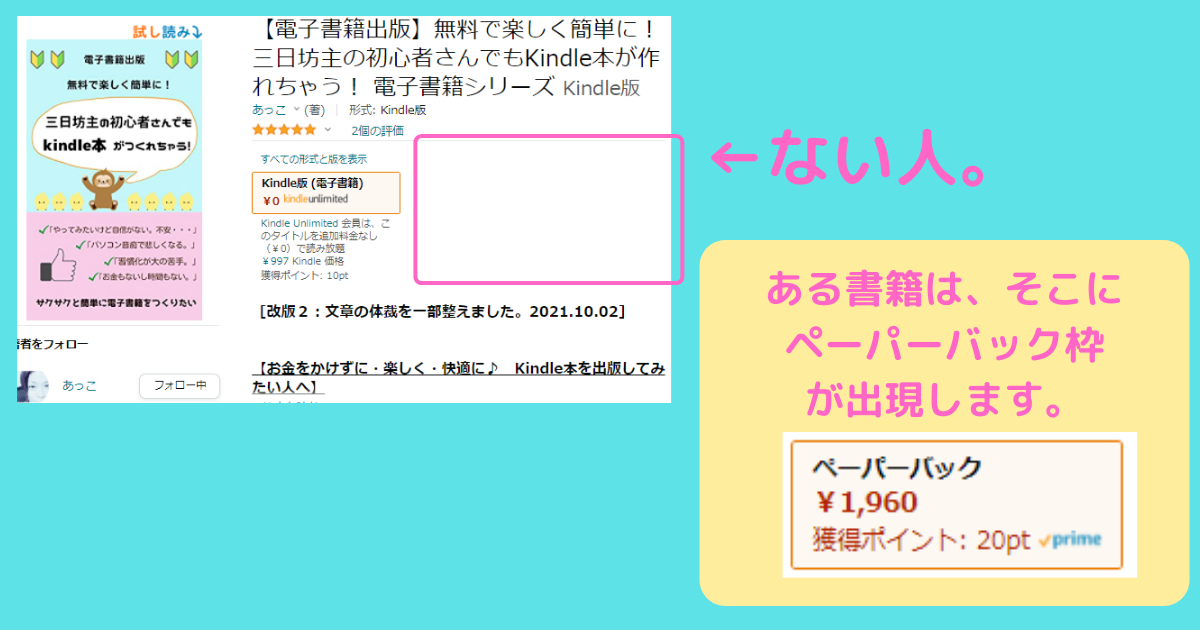Open the author avatar image for あっこ

pos(34,386)
